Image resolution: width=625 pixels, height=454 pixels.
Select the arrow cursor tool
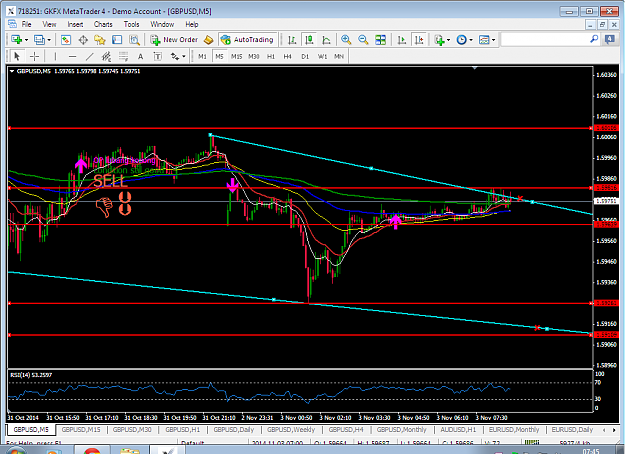coord(17,57)
